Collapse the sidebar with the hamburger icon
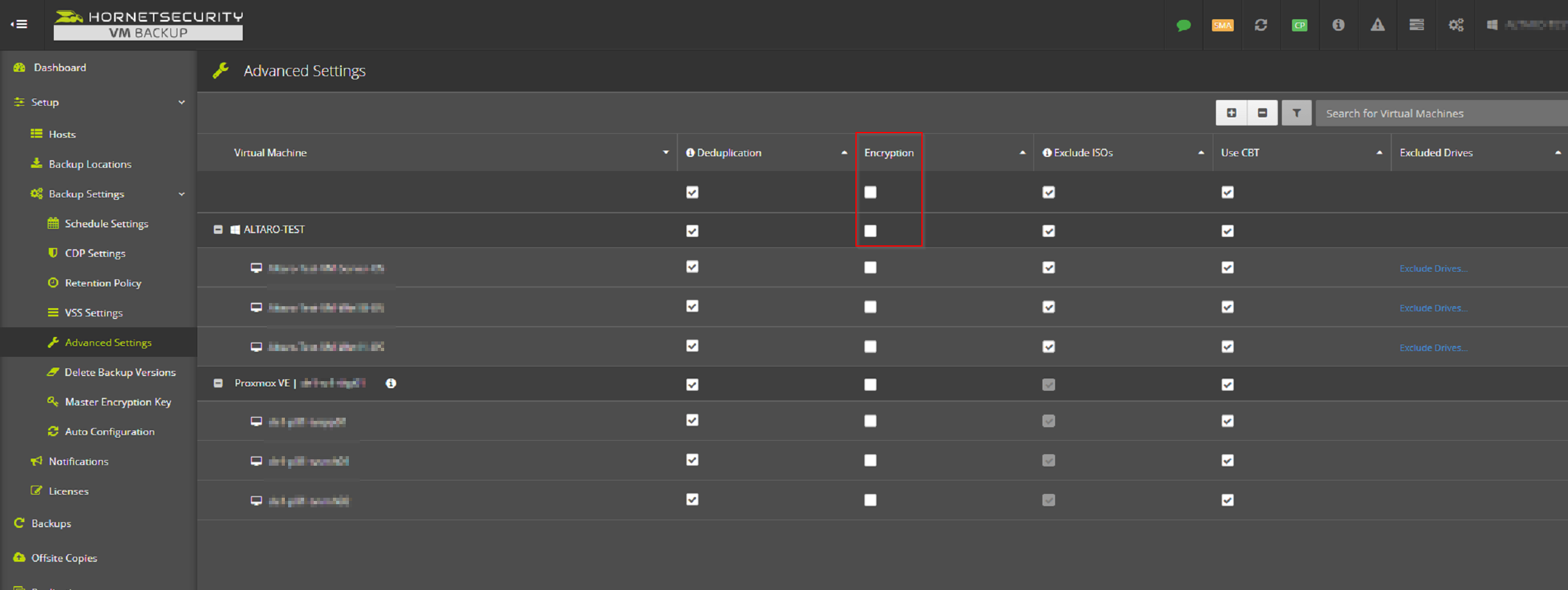Screen dimensions: 1568x590 tap(19, 24)
